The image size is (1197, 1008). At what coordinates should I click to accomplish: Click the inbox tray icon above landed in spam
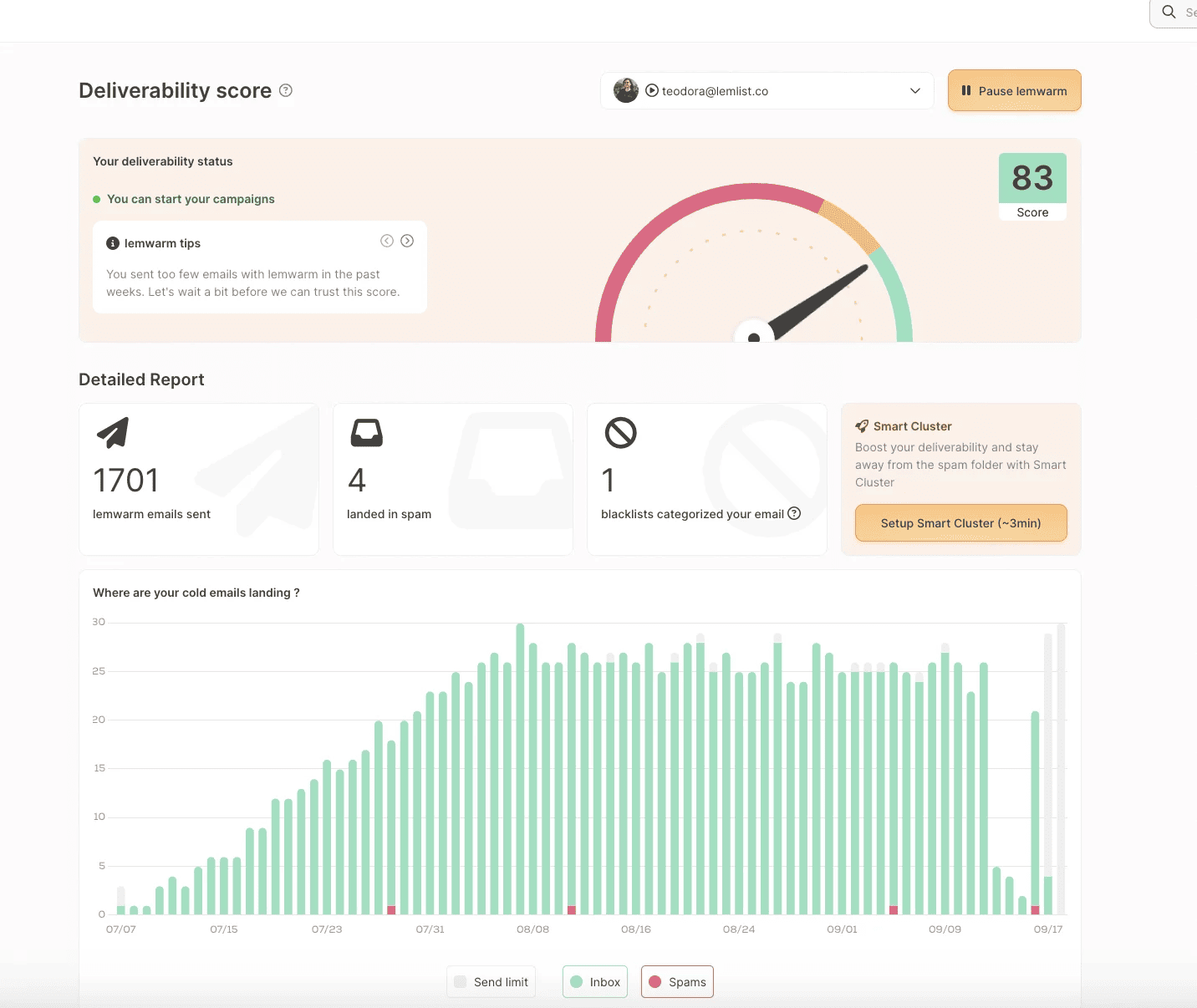pos(366,433)
